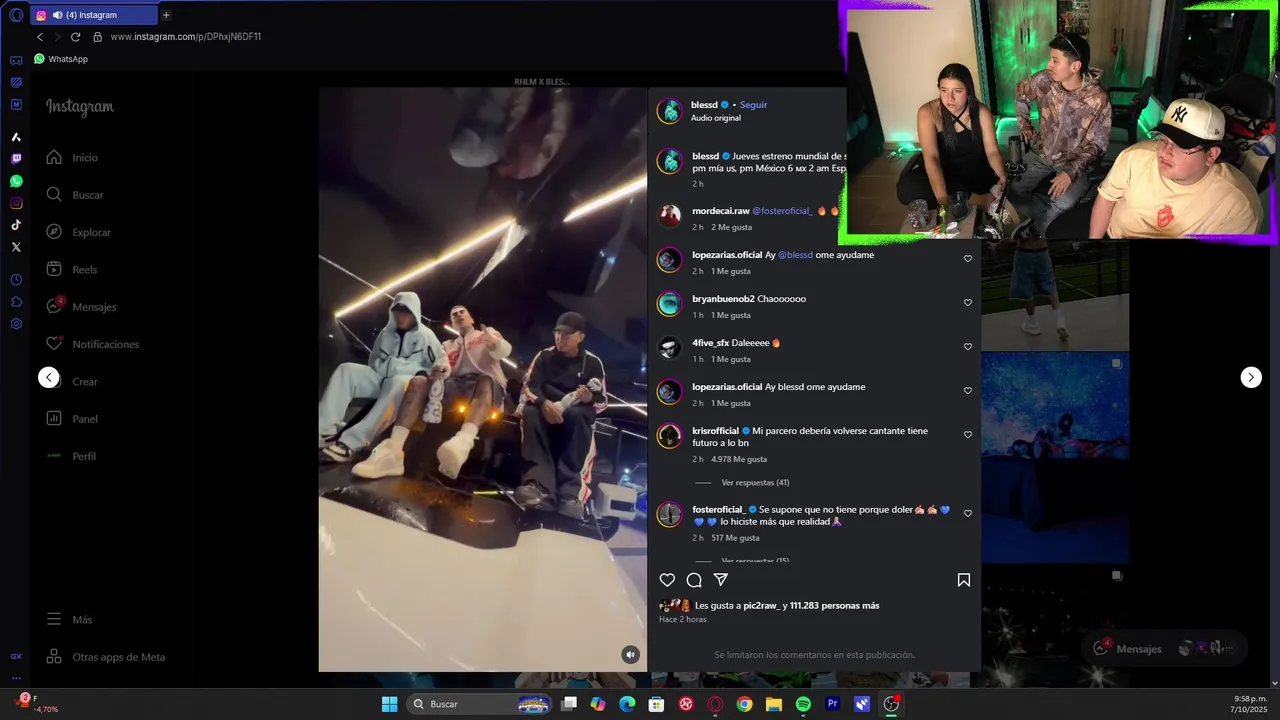Like the post with heart icon
Image resolution: width=1280 pixels, height=720 pixels.
667,580
